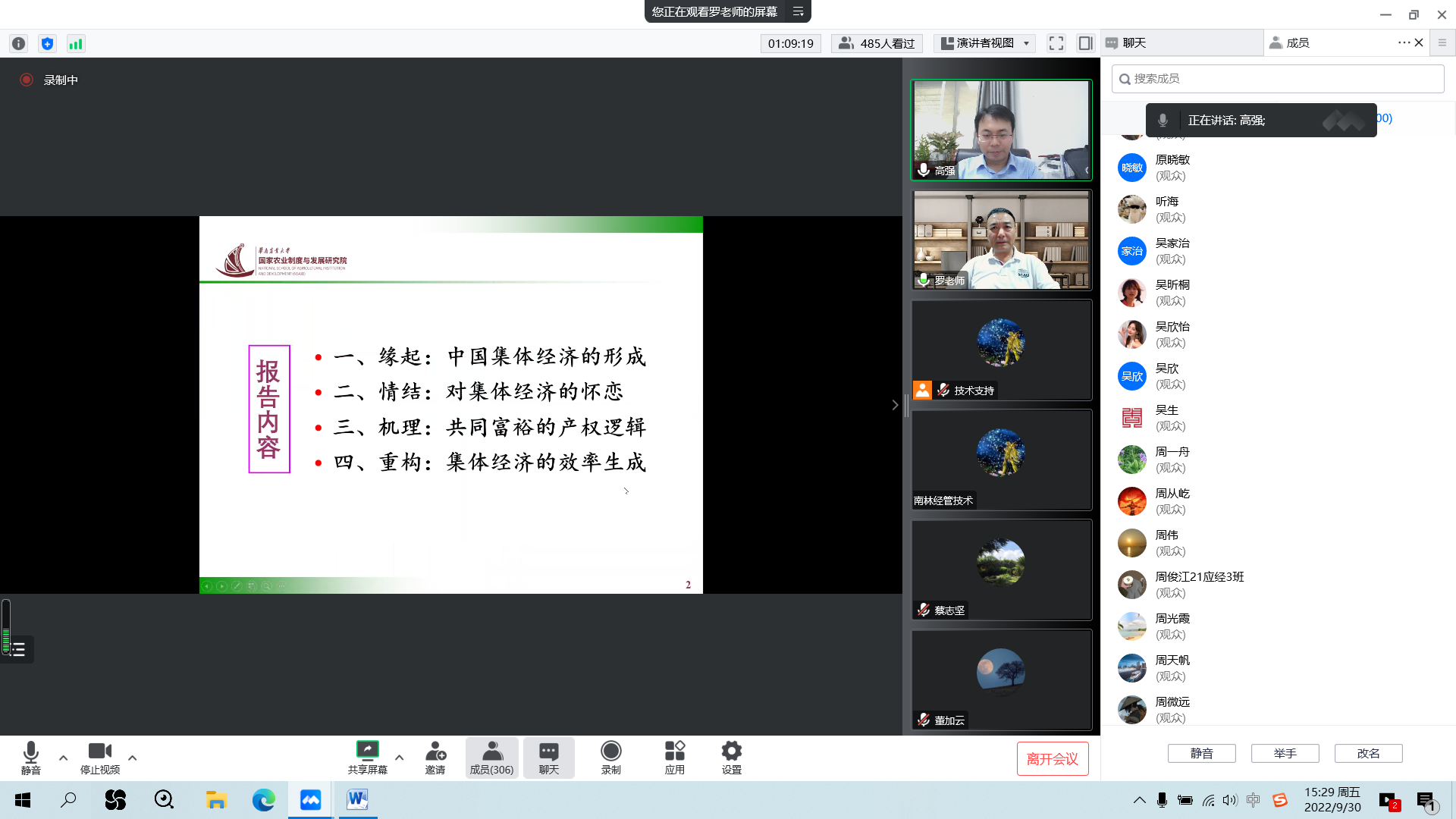Click the meeting info icon
This screenshot has width=1456, height=819.
(x=19, y=44)
